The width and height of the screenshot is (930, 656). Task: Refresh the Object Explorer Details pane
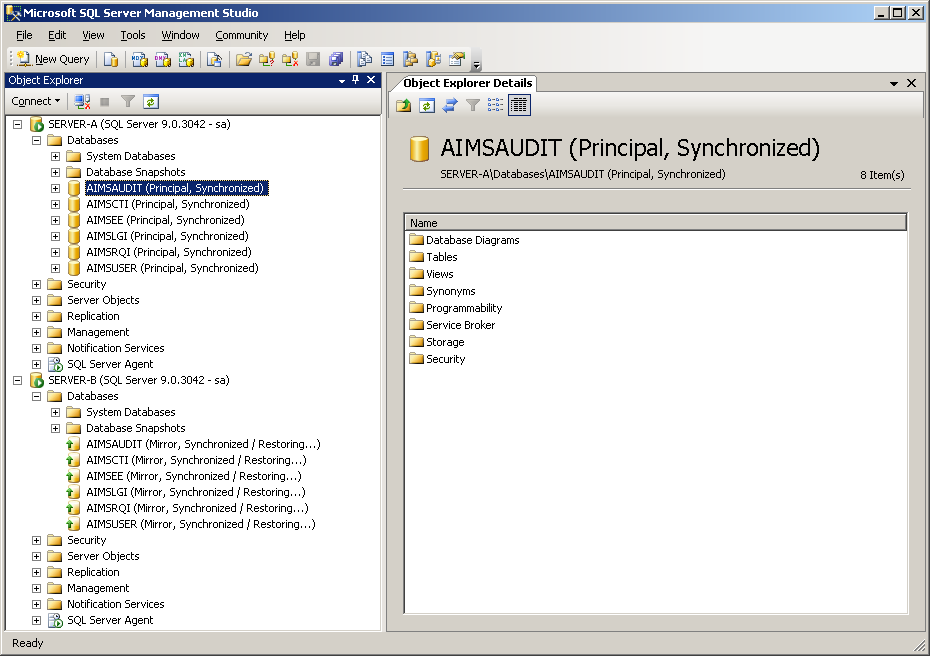click(427, 105)
